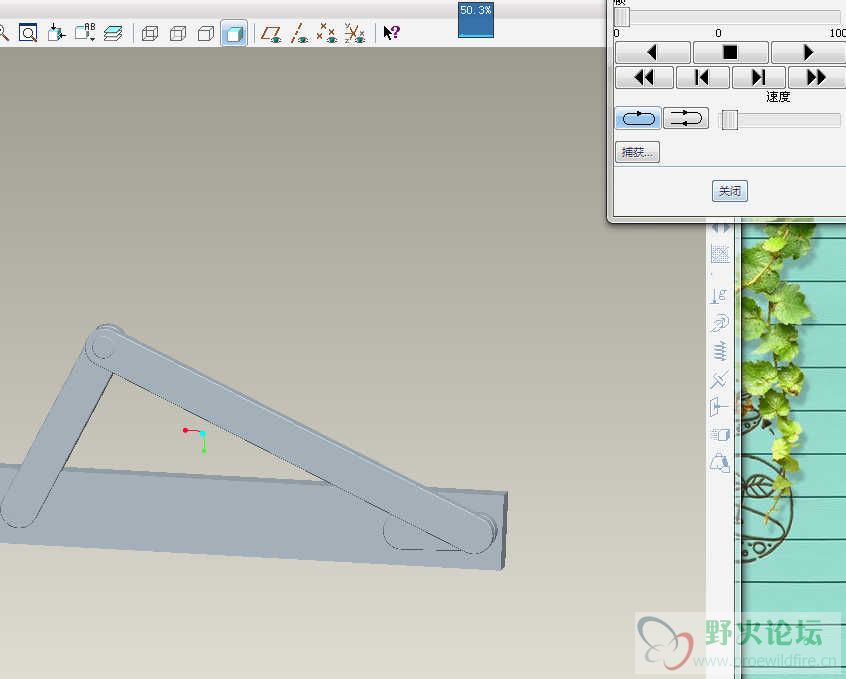The height and width of the screenshot is (679, 846).
Task: Click the servo motor icon in sidebar
Action: point(719,323)
